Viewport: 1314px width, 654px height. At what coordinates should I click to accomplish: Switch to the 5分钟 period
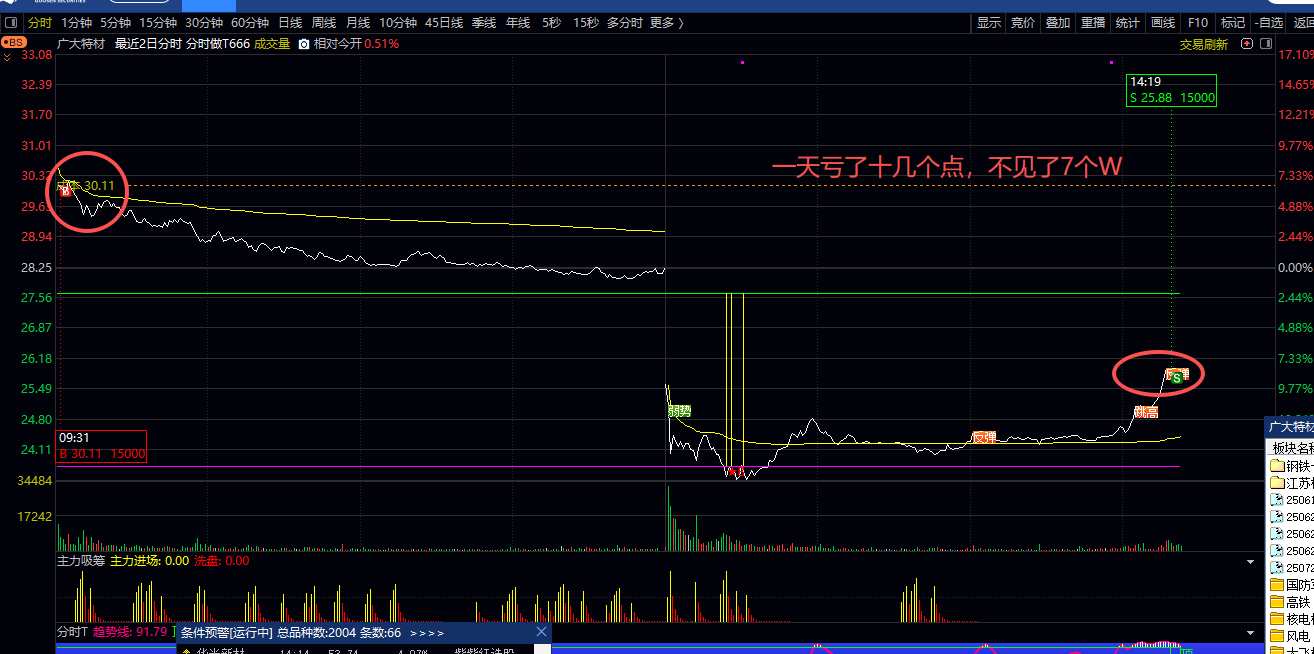click(116, 22)
